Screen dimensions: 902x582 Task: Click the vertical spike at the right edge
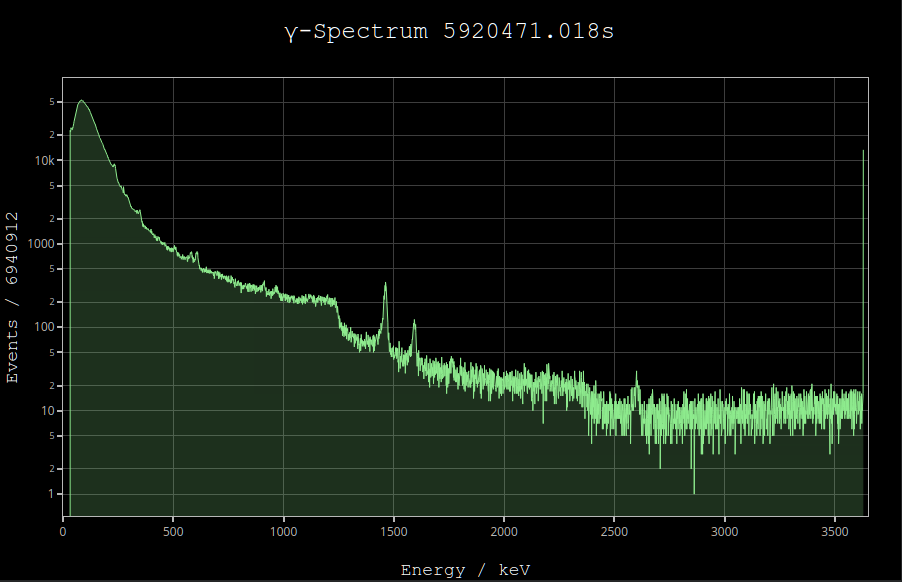[863, 152]
